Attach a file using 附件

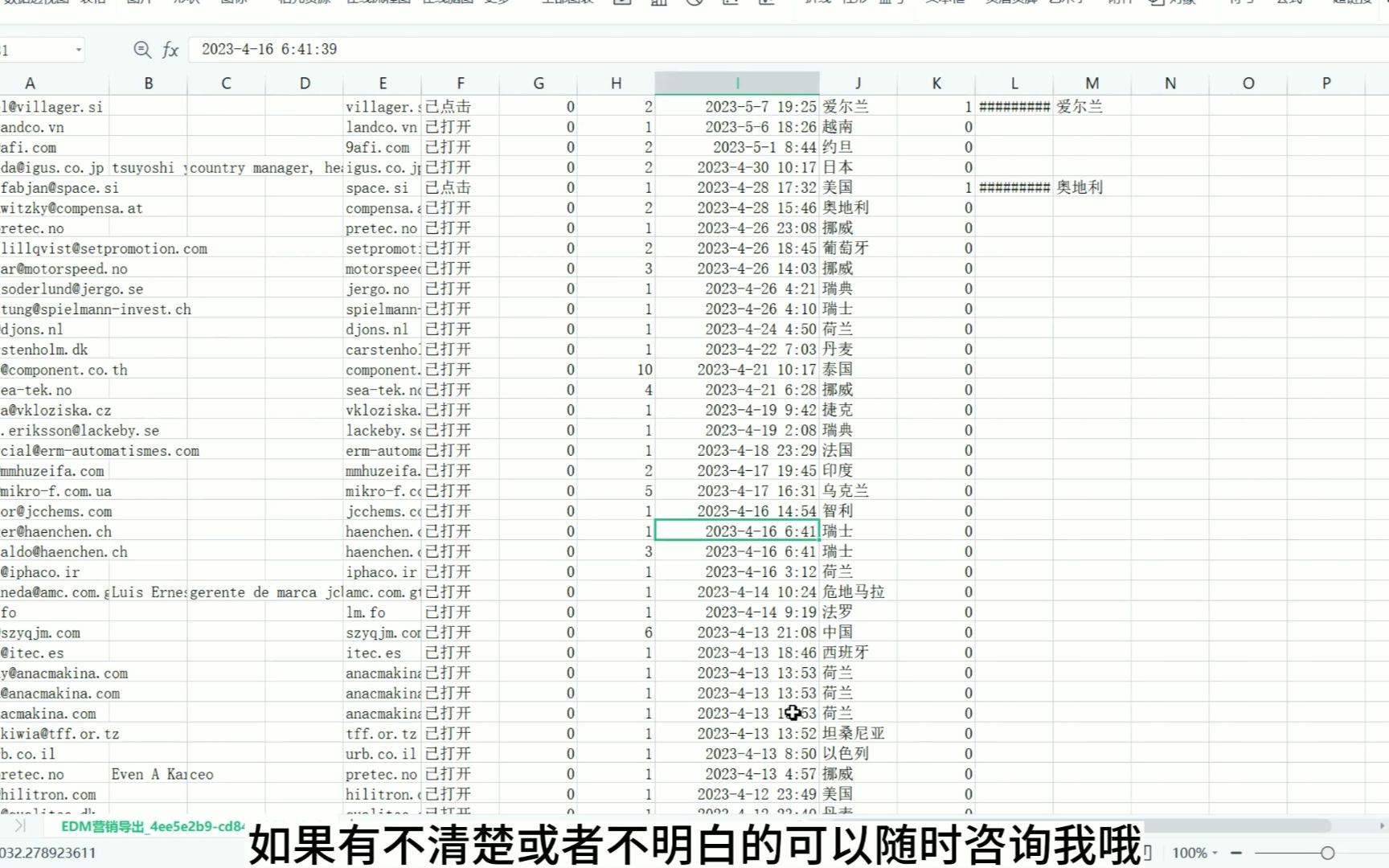pos(1117,4)
